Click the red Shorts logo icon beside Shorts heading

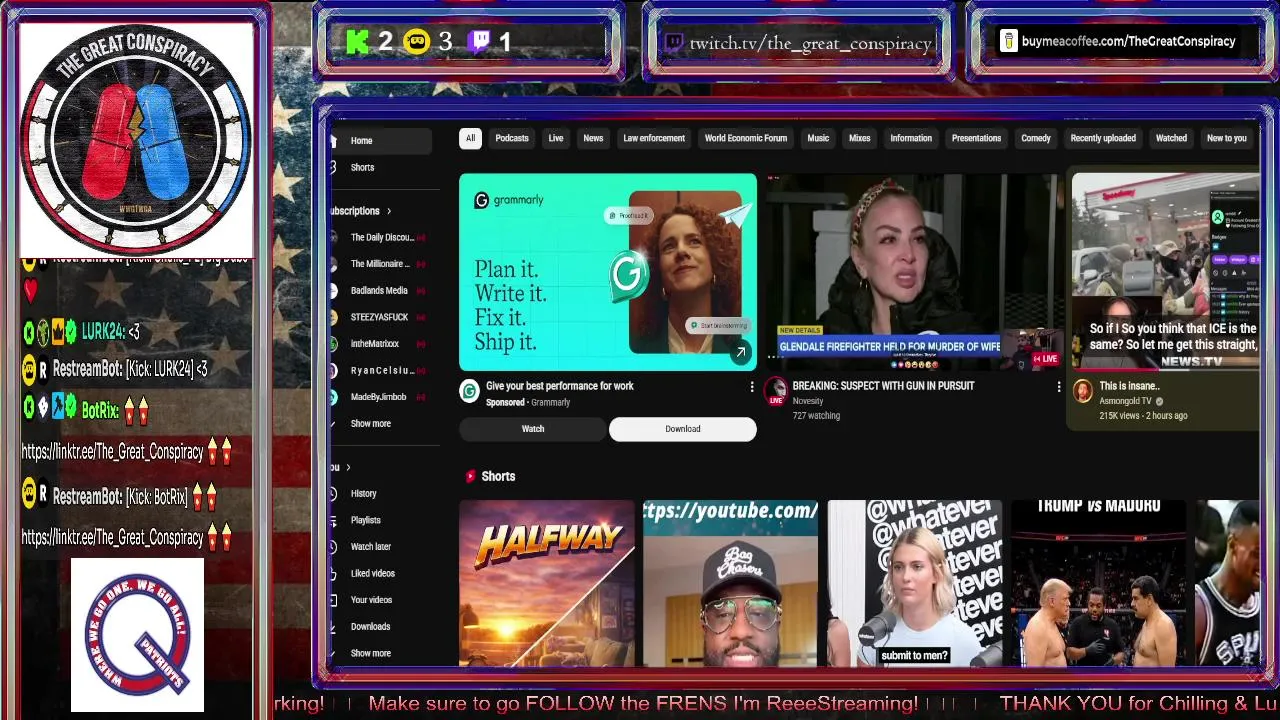(x=469, y=476)
